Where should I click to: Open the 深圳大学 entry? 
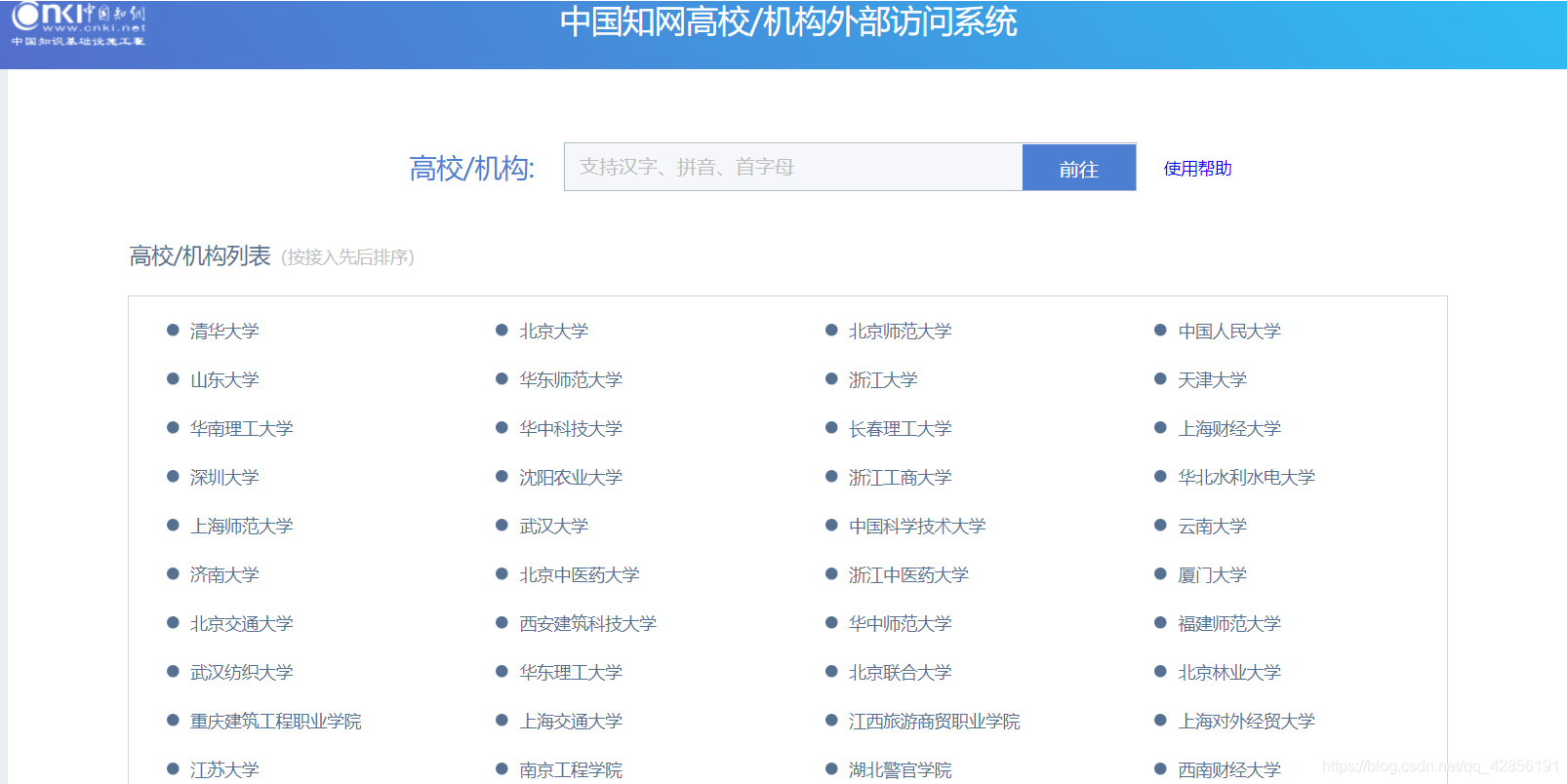pyautogui.click(x=224, y=478)
